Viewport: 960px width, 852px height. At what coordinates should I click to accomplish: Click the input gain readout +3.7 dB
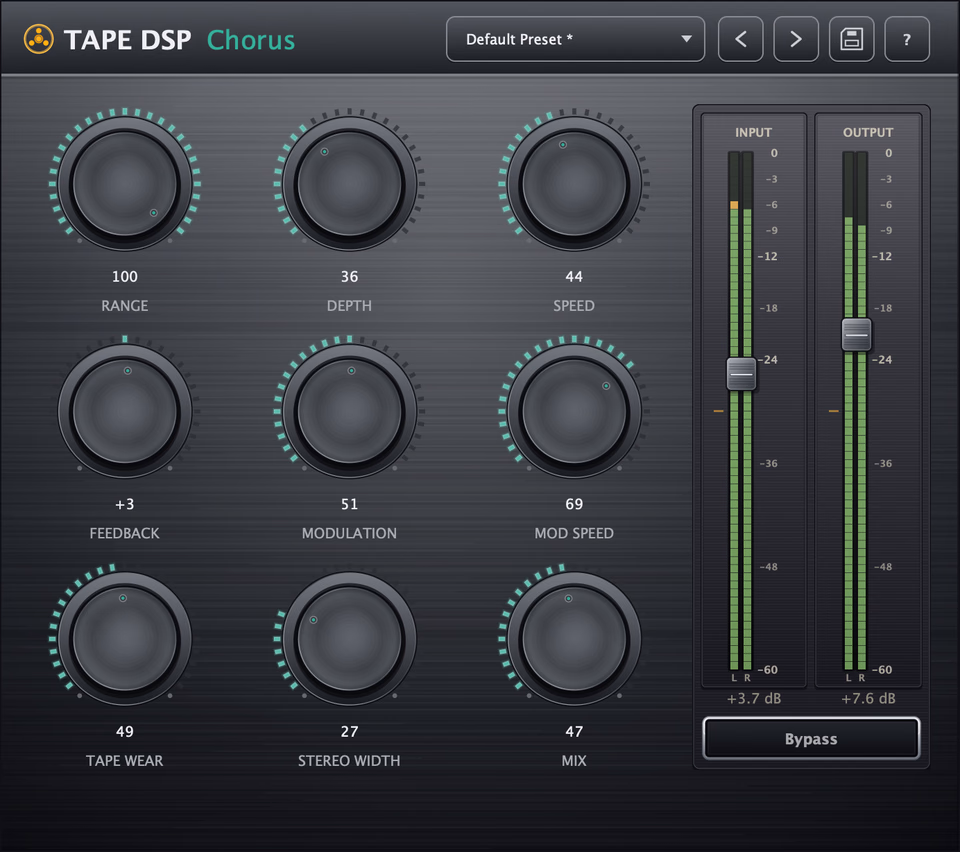point(754,698)
